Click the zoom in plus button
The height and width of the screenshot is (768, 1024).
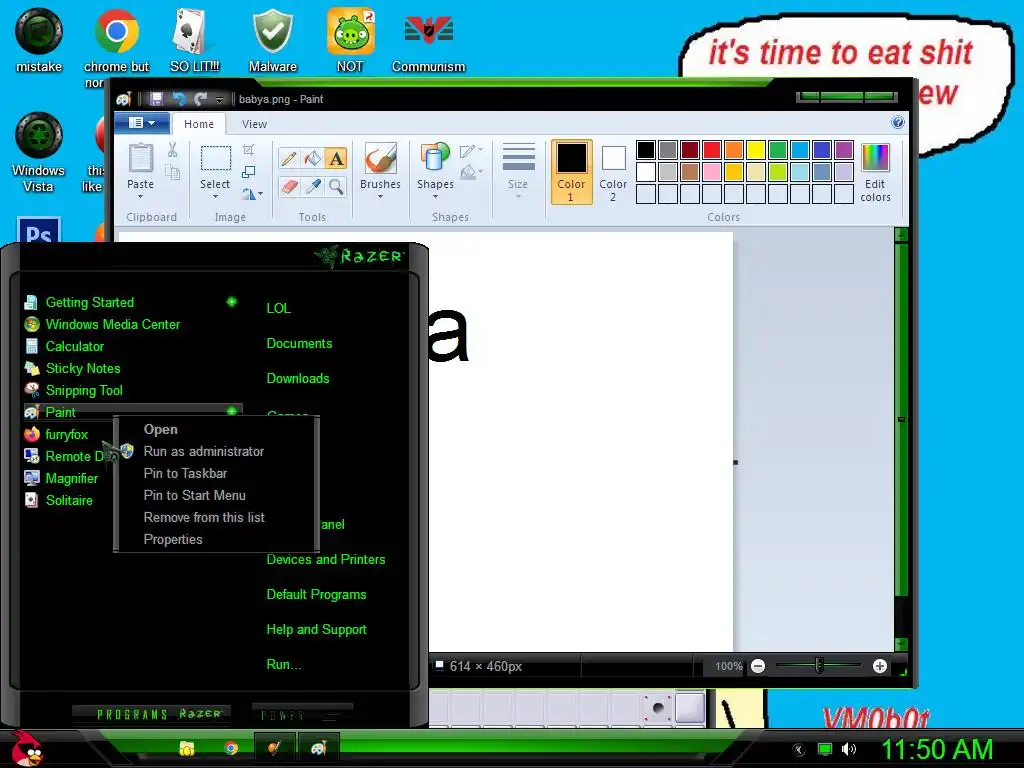[880, 666]
